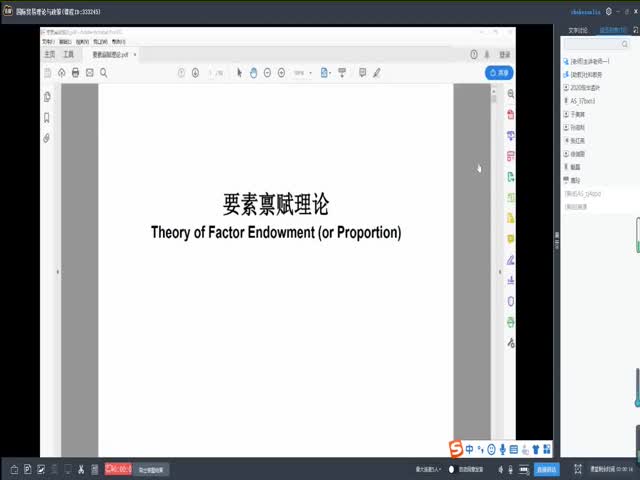The height and width of the screenshot is (480, 640).
Task: Click the search magnifier in PDF toolbar
Action: point(103,73)
